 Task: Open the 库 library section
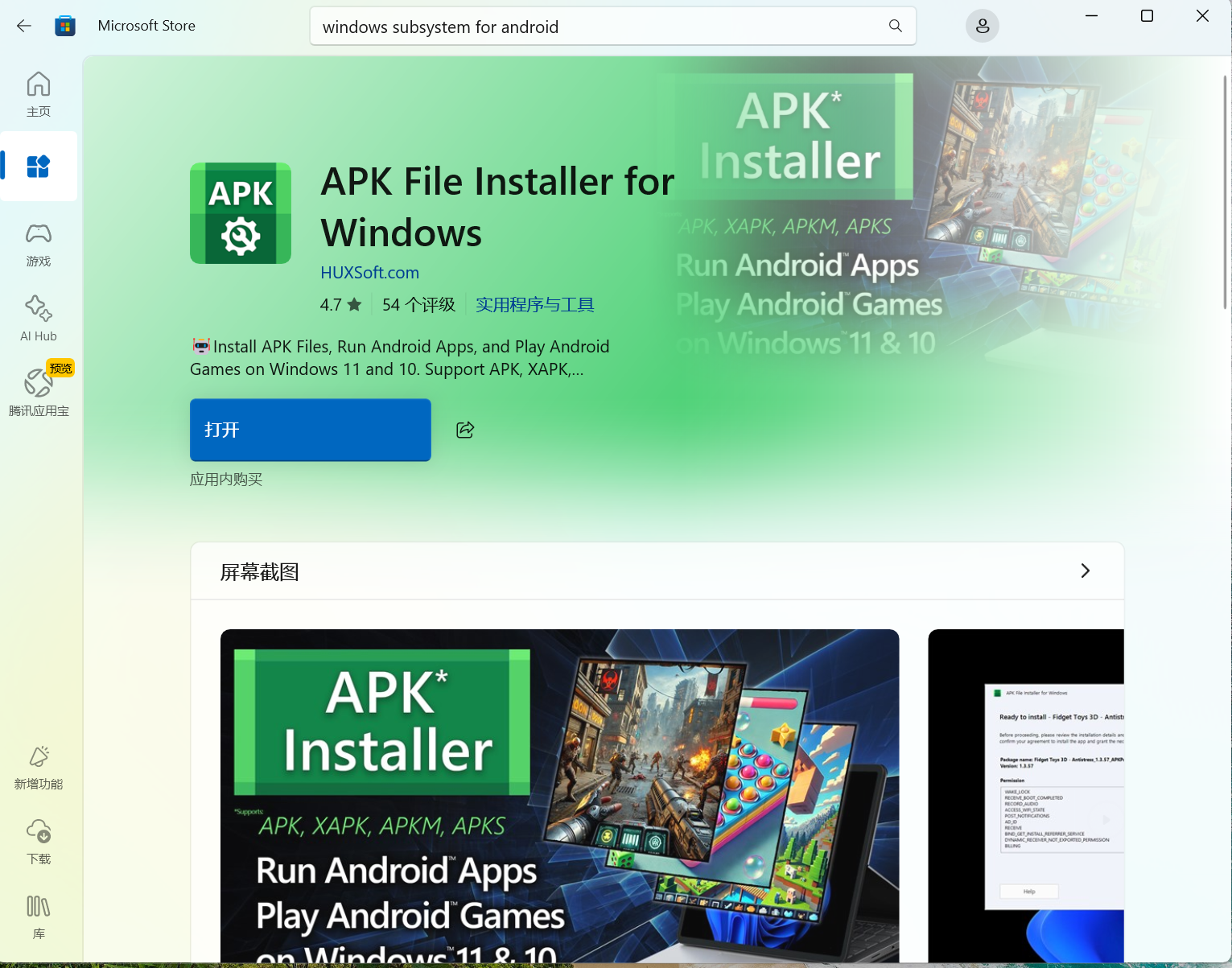pyautogui.click(x=39, y=917)
